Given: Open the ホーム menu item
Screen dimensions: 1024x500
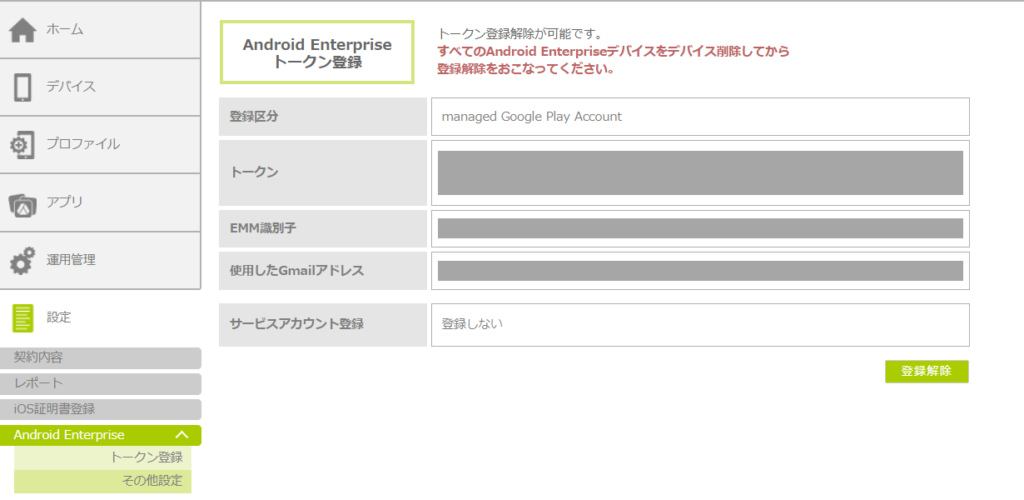Looking at the screenshot, I should [65, 30].
